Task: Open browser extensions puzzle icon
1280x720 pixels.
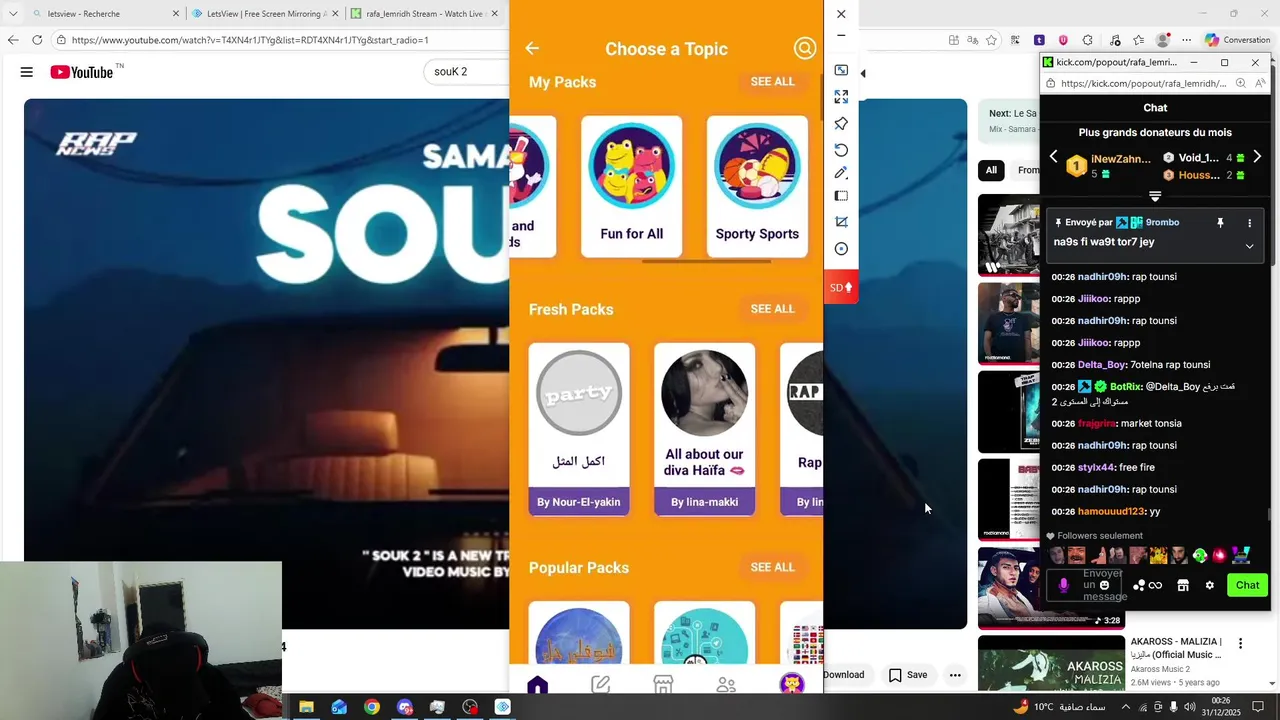Action: tap(1088, 40)
